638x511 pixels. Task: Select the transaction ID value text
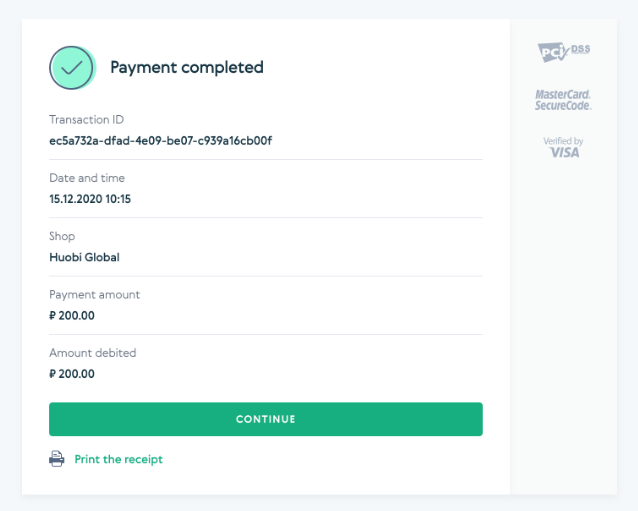coord(161,141)
